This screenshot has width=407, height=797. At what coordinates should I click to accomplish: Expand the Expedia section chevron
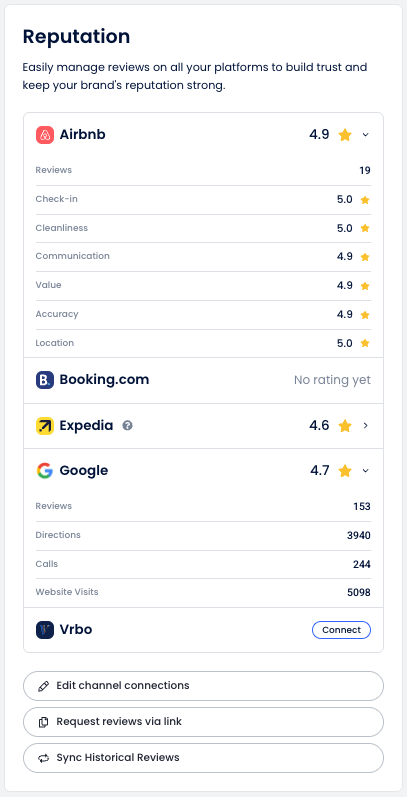point(365,426)
